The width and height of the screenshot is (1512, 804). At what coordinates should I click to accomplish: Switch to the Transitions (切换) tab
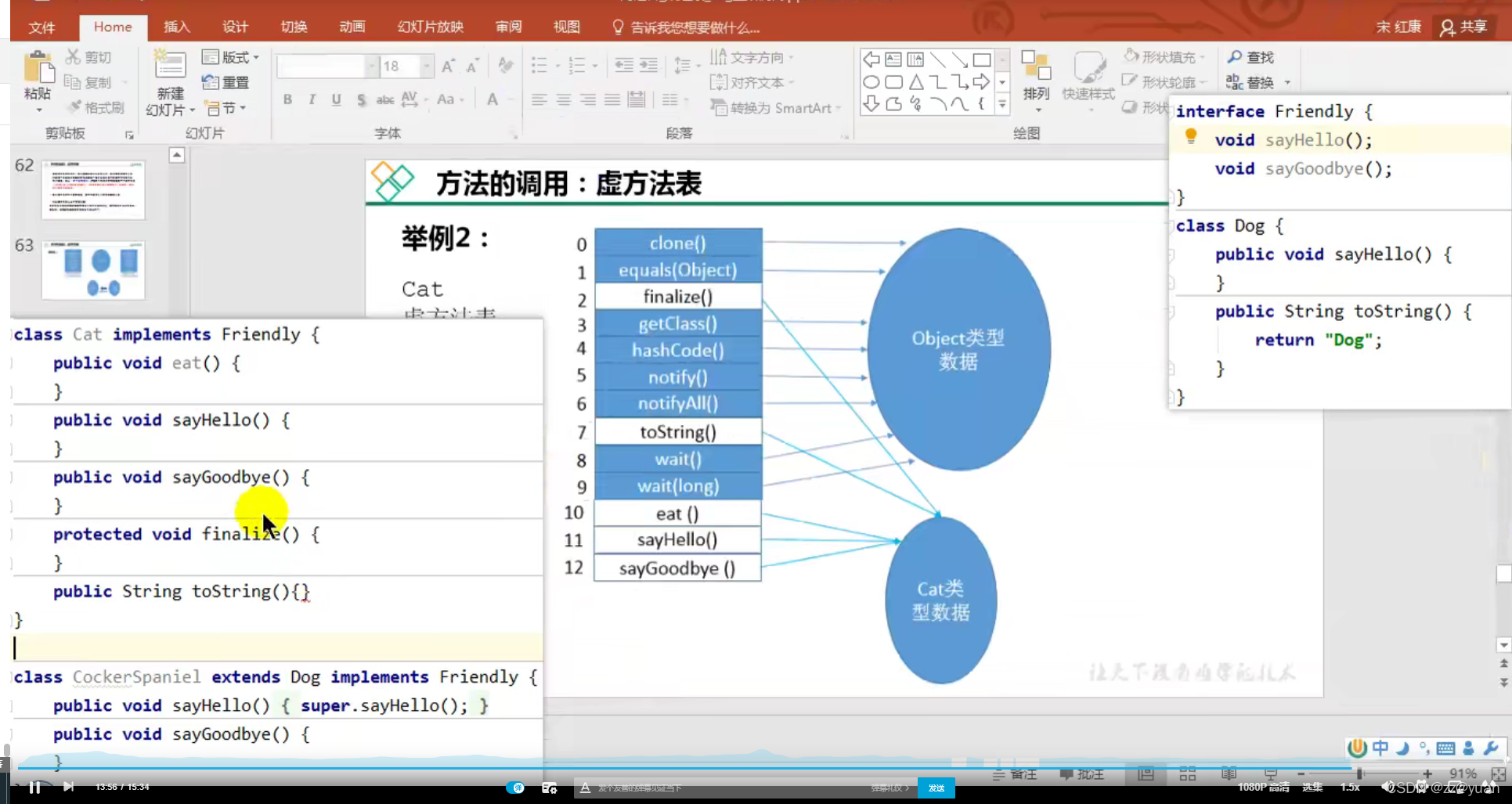[x=294, y=27]
